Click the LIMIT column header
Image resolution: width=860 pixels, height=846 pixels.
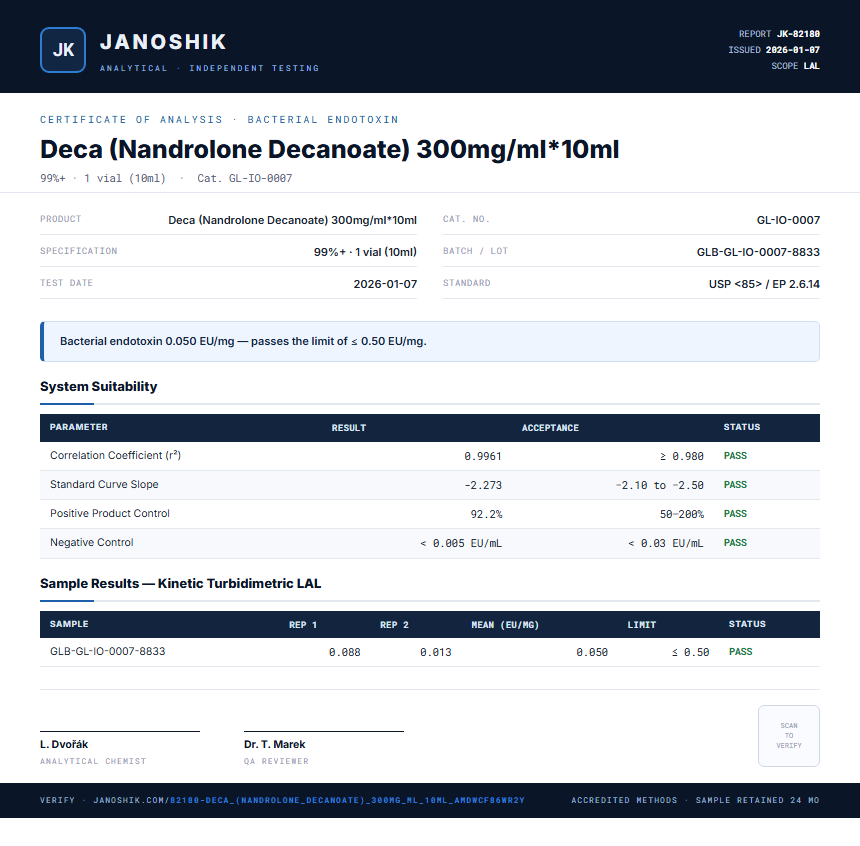[x=642, y=625]
